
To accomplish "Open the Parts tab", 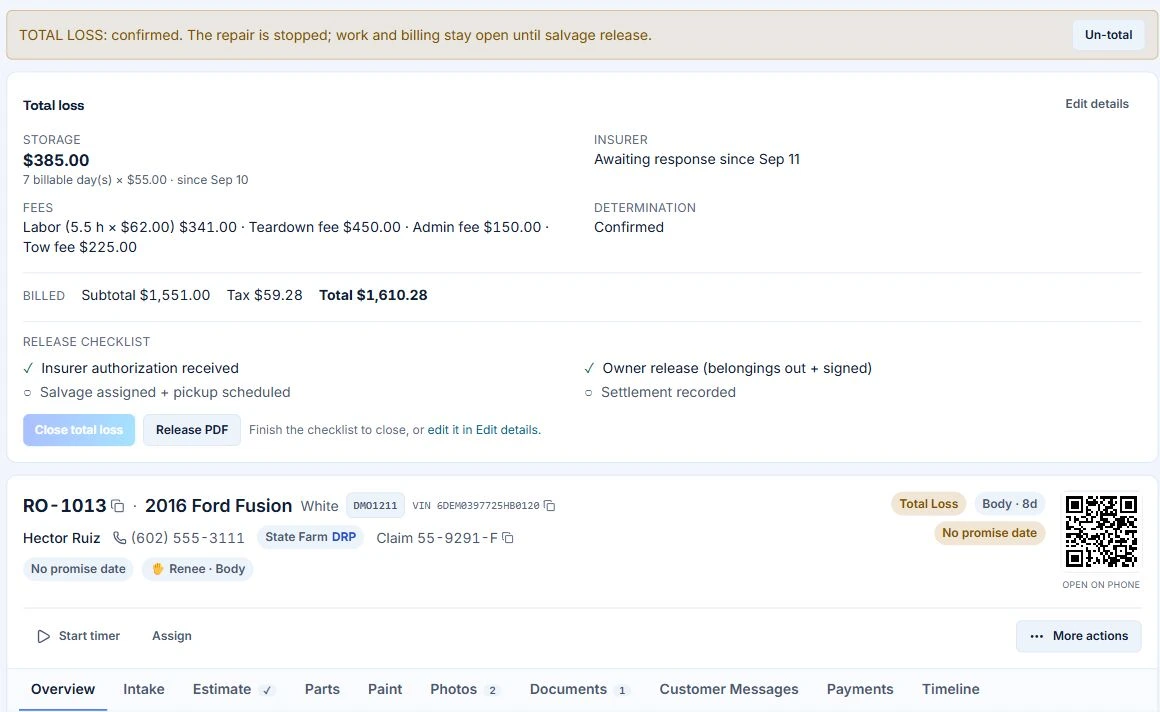I will [322, 689].
